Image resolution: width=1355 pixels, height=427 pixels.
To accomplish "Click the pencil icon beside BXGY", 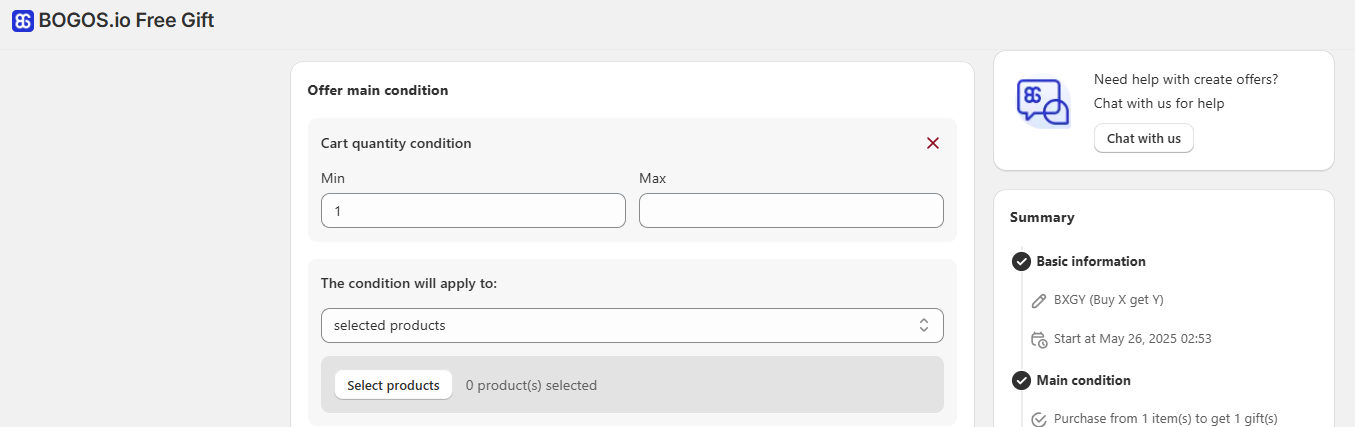I will point(1038,300).
